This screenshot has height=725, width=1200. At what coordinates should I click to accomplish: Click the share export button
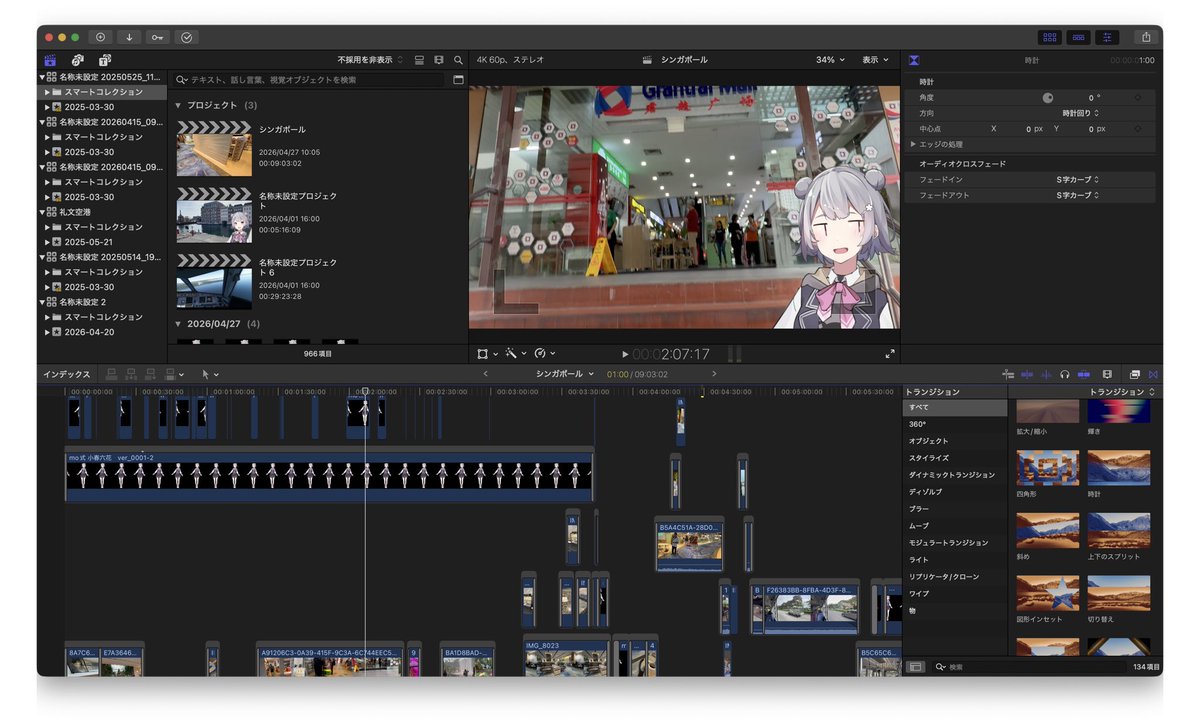click(1146, 37)
